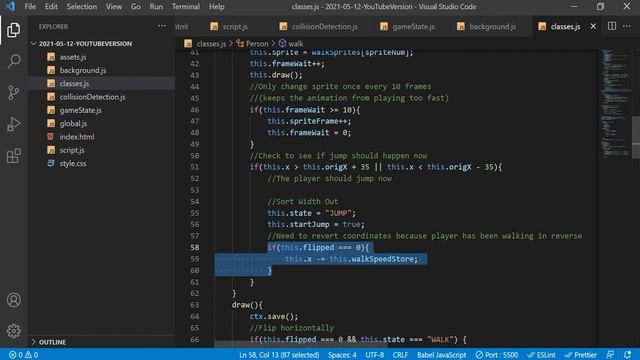Click line number 63 in gutter
This screenshot has height=360, width=640.
[x=195, y=305]
